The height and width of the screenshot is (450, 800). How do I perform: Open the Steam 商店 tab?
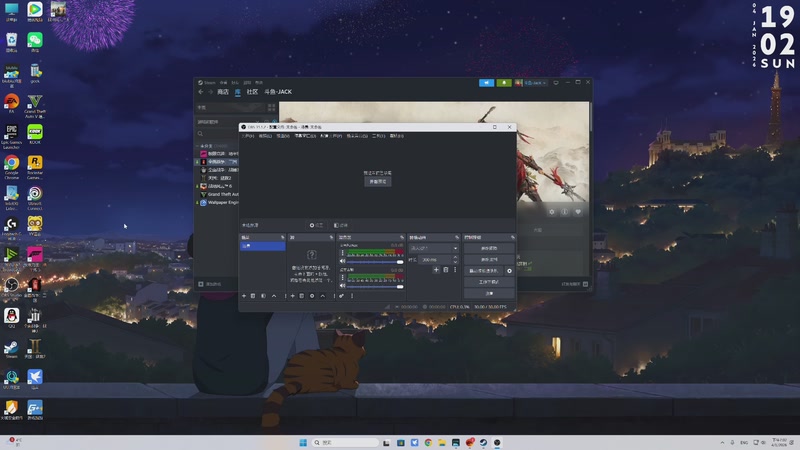[x=223, y=92]
